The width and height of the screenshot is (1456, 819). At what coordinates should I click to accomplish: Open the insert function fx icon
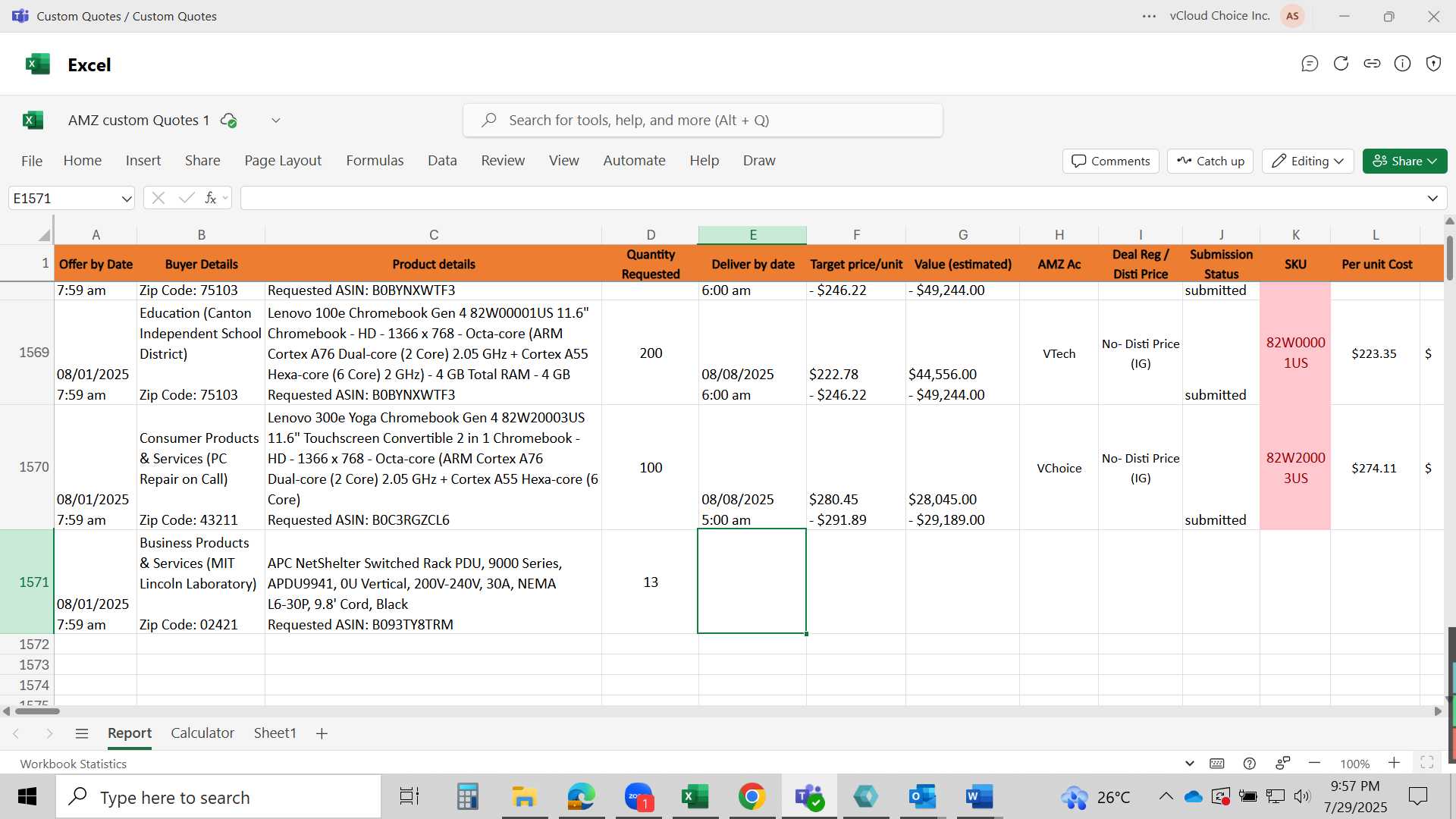211,198
